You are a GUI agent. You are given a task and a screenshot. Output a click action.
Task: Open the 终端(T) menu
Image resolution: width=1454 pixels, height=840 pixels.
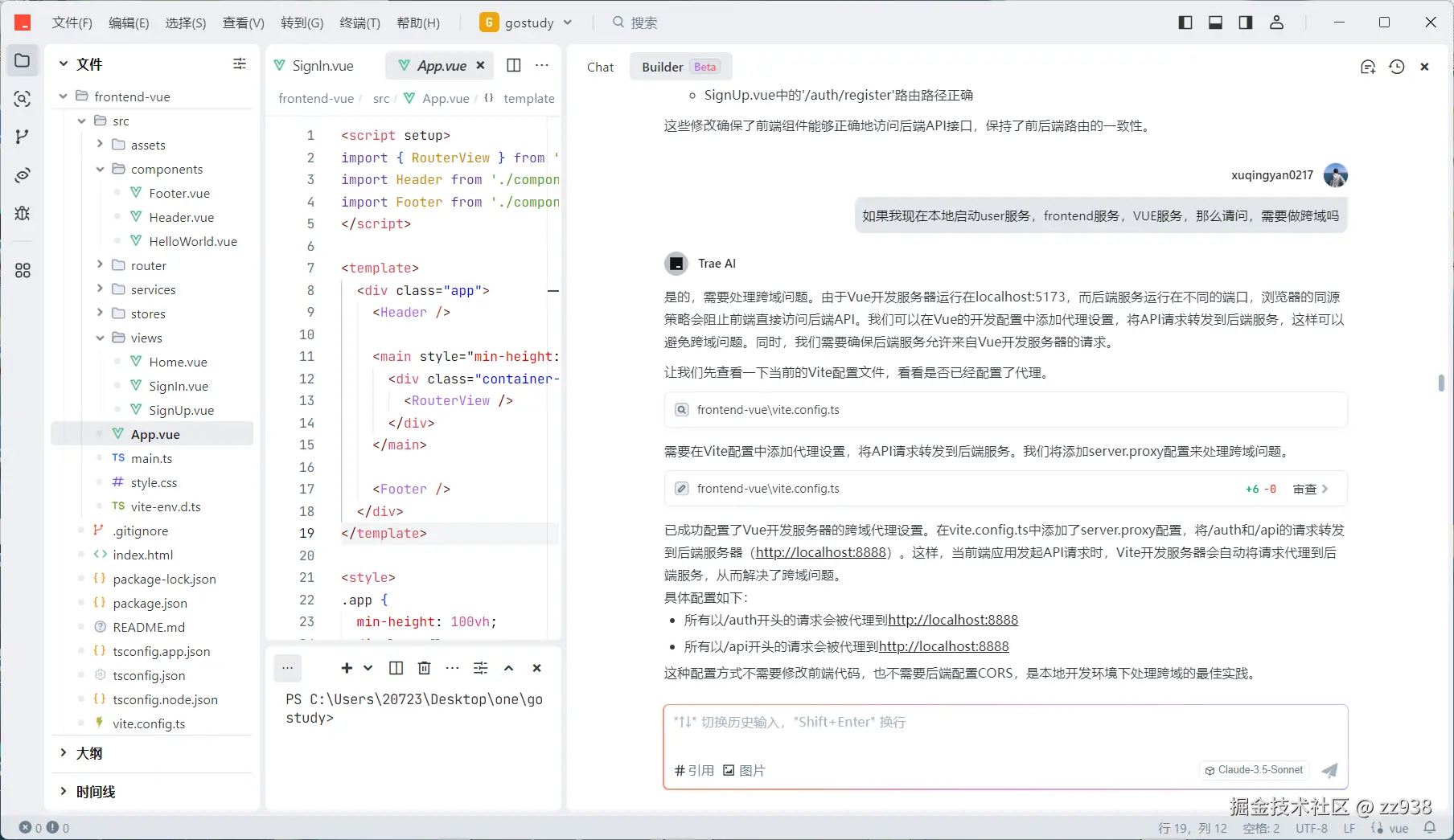[360, 23]
